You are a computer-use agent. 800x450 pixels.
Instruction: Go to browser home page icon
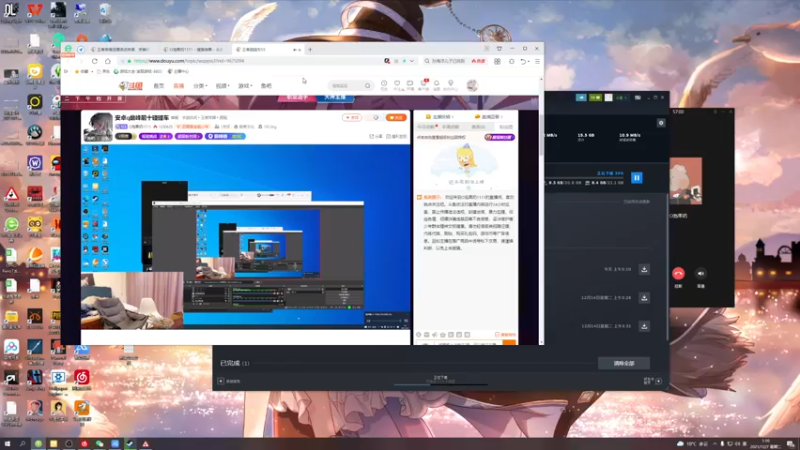(108, 61)
